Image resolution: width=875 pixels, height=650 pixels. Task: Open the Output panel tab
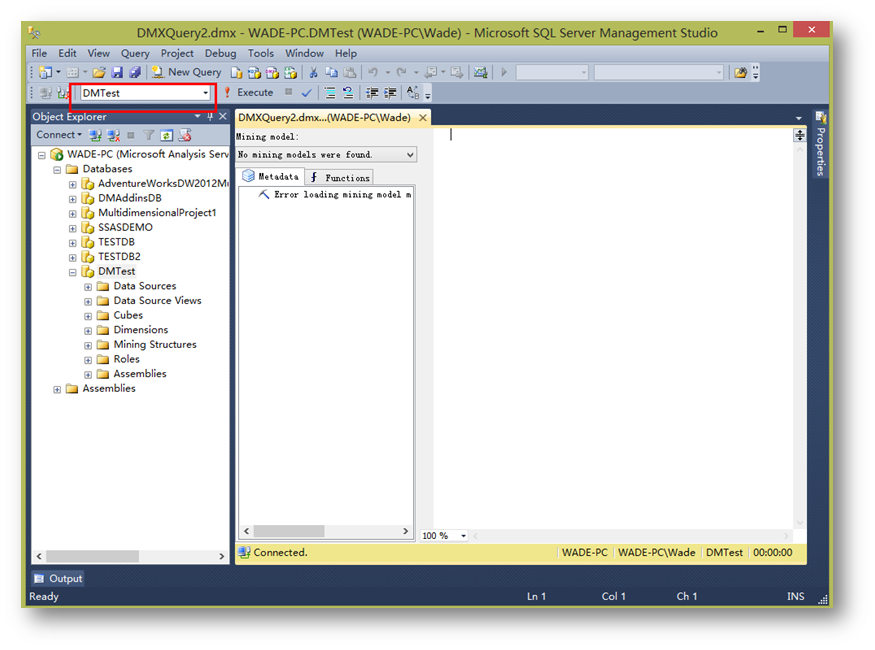click(x=58, y=579)
